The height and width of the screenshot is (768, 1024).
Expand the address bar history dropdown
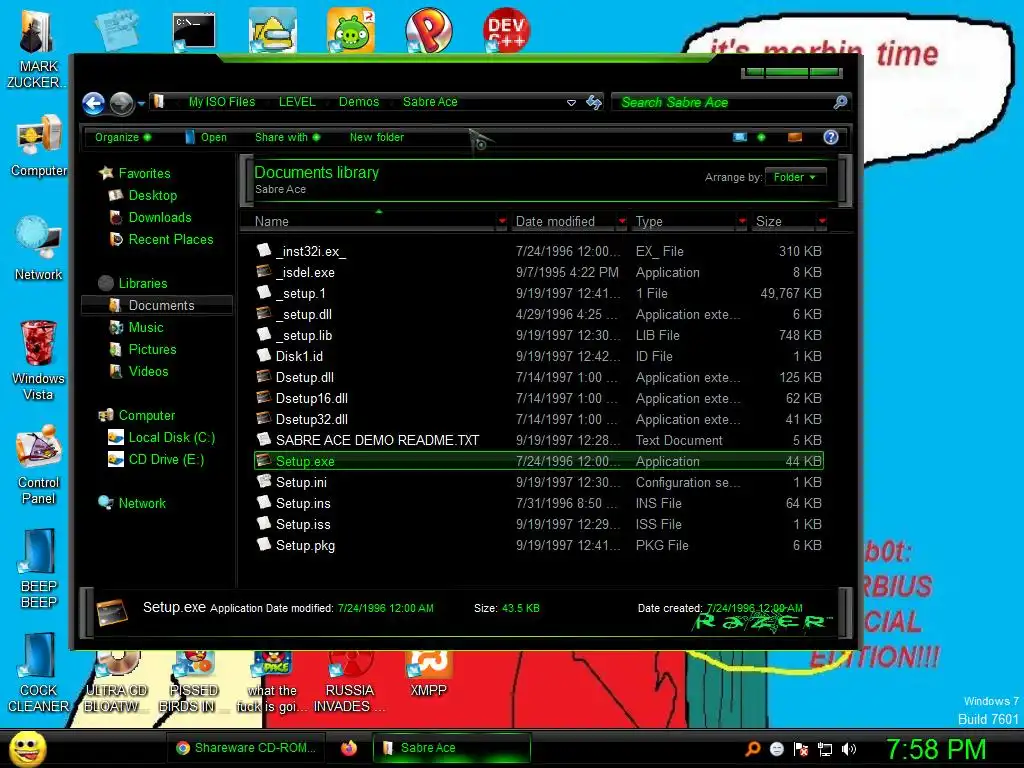pyautogui.click(x=571, y=103)
